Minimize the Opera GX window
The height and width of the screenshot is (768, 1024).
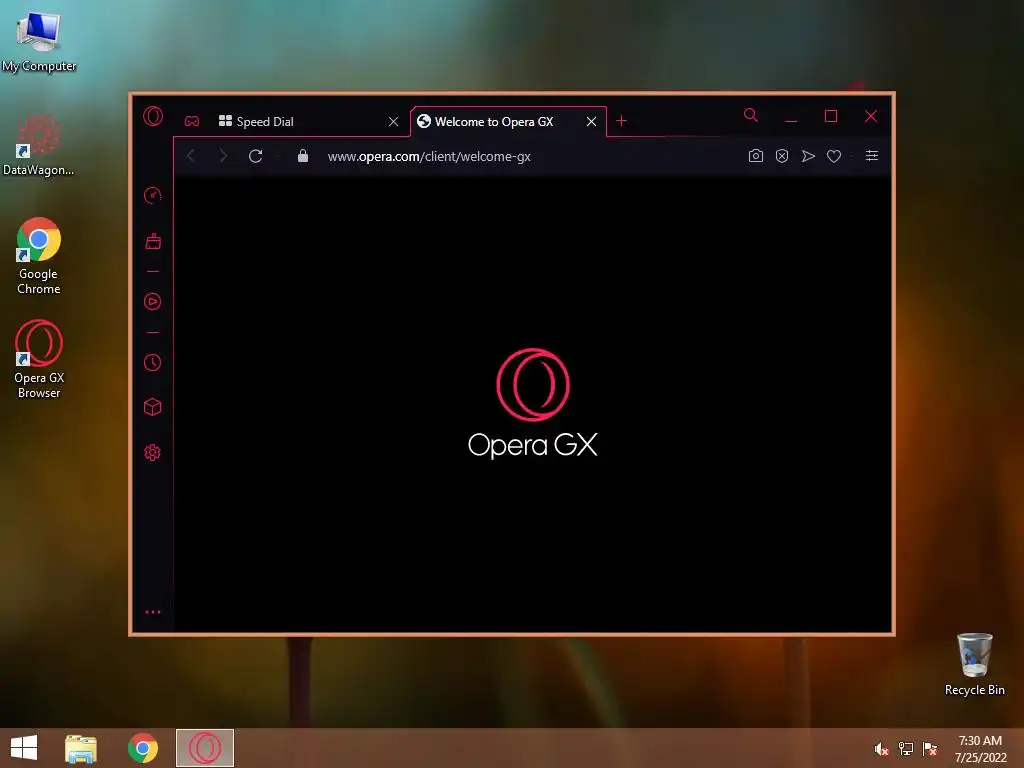coord(791,118)
